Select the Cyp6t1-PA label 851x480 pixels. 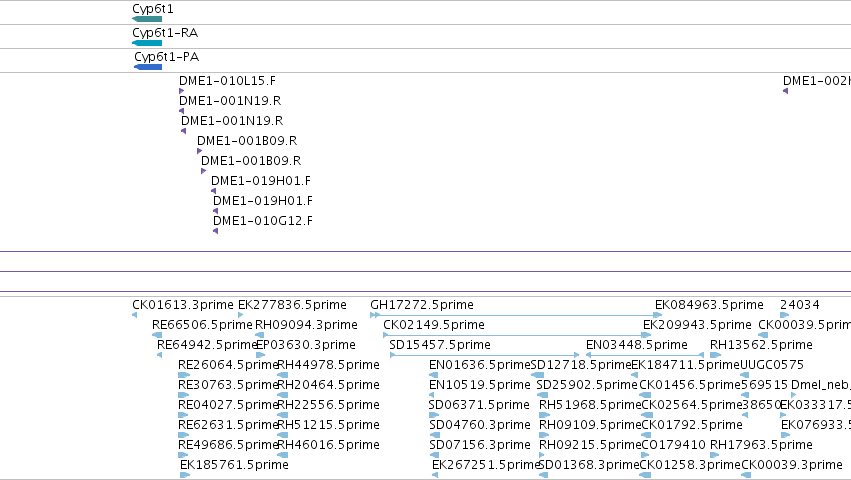point(167,56)
